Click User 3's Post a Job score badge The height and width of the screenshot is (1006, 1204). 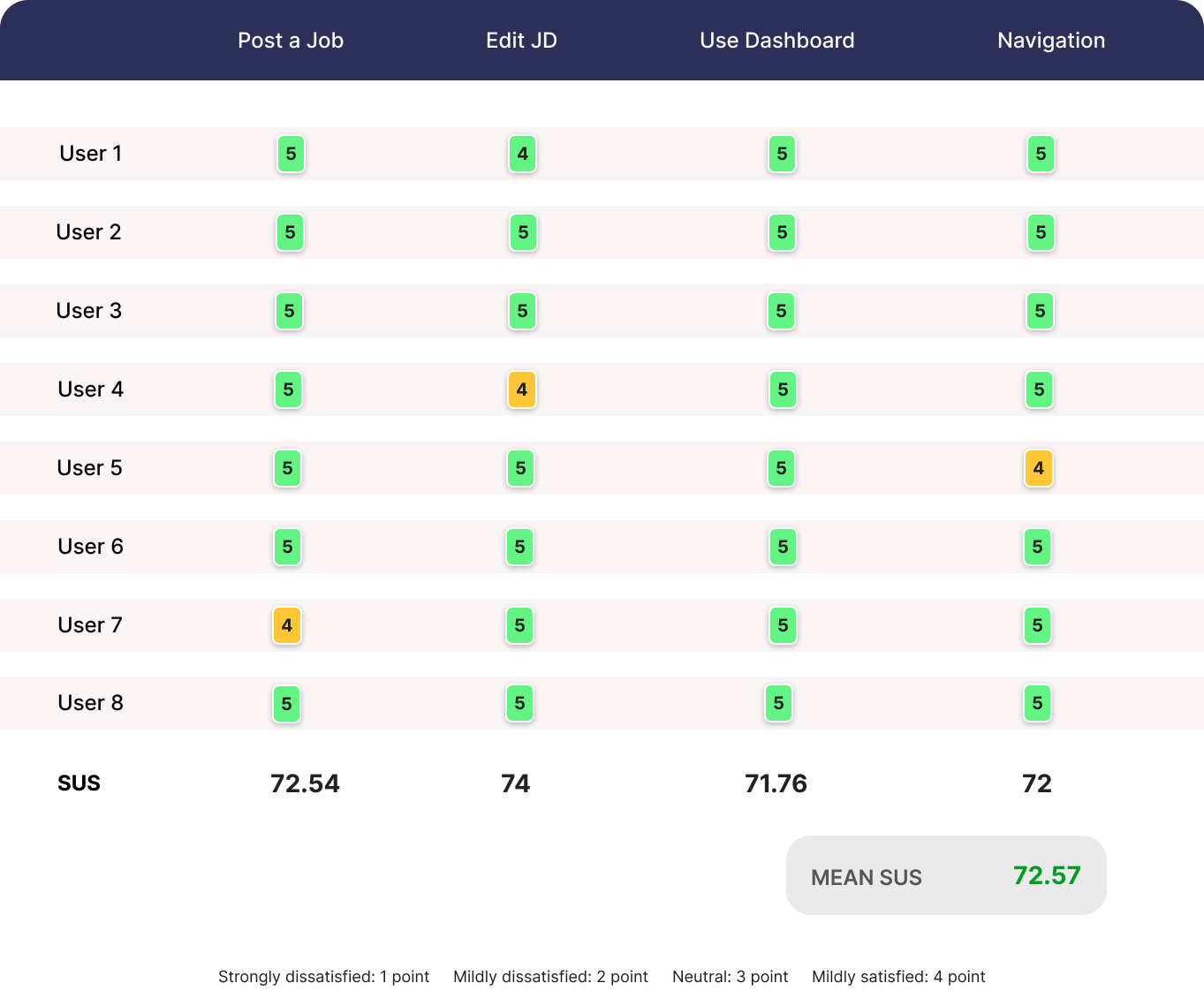click(289, 311)
